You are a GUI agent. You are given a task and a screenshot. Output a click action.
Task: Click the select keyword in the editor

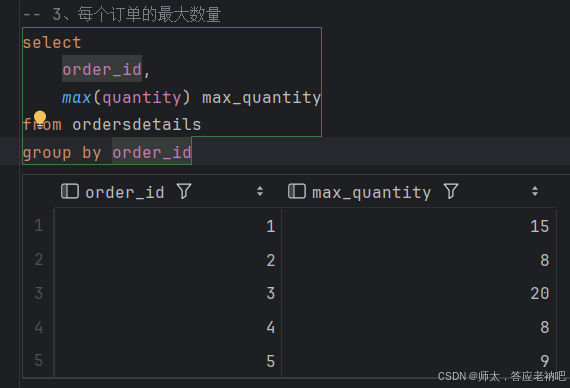pyautogui.click(x=52, y=43)
